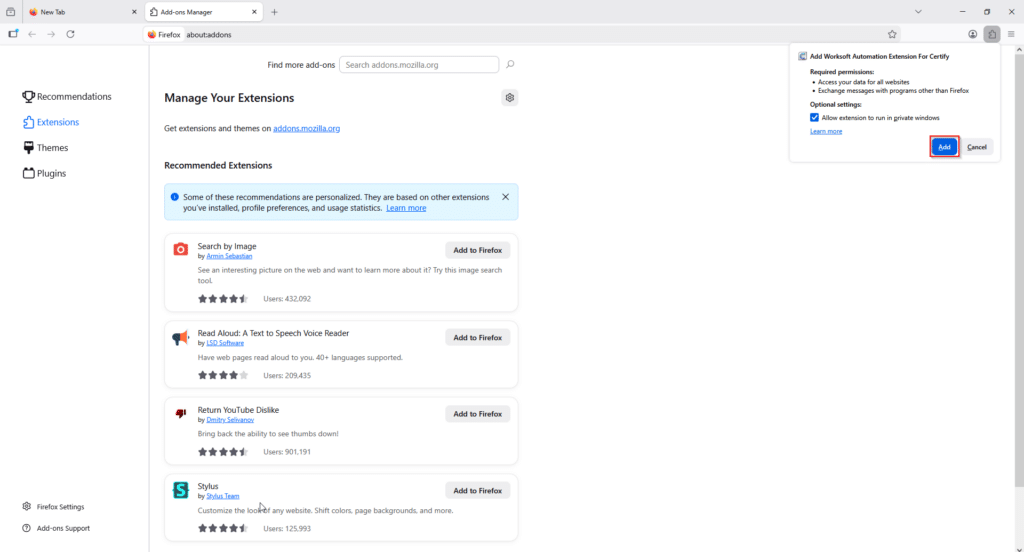Click the Search by Image extension title
The height and width of the screenshot is (552, 1024).
pyautogui.click(x=227, y=246)
